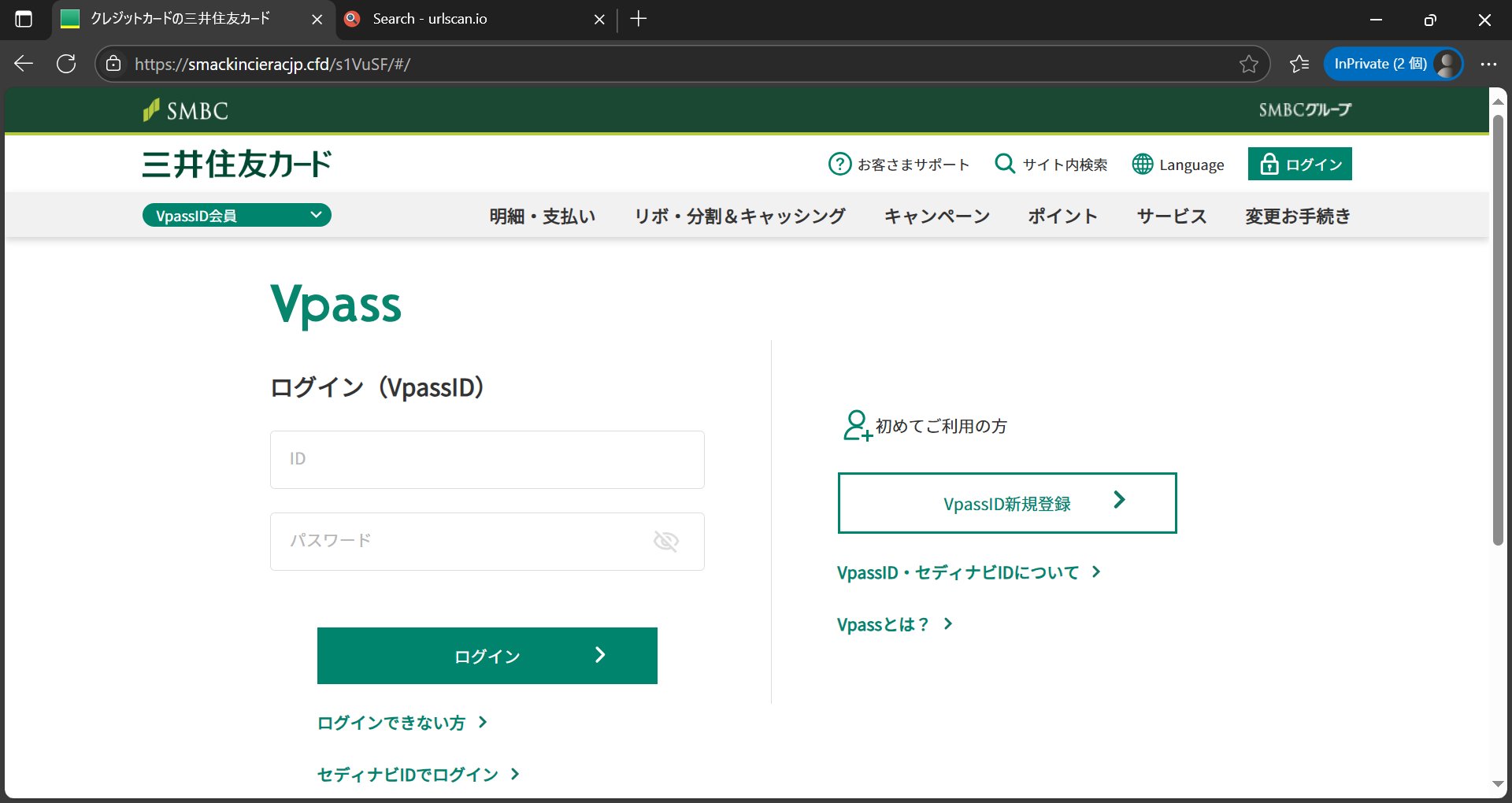
Task: Open the VpassID会員 member-type dropdown
Action: tap(237, 215)
